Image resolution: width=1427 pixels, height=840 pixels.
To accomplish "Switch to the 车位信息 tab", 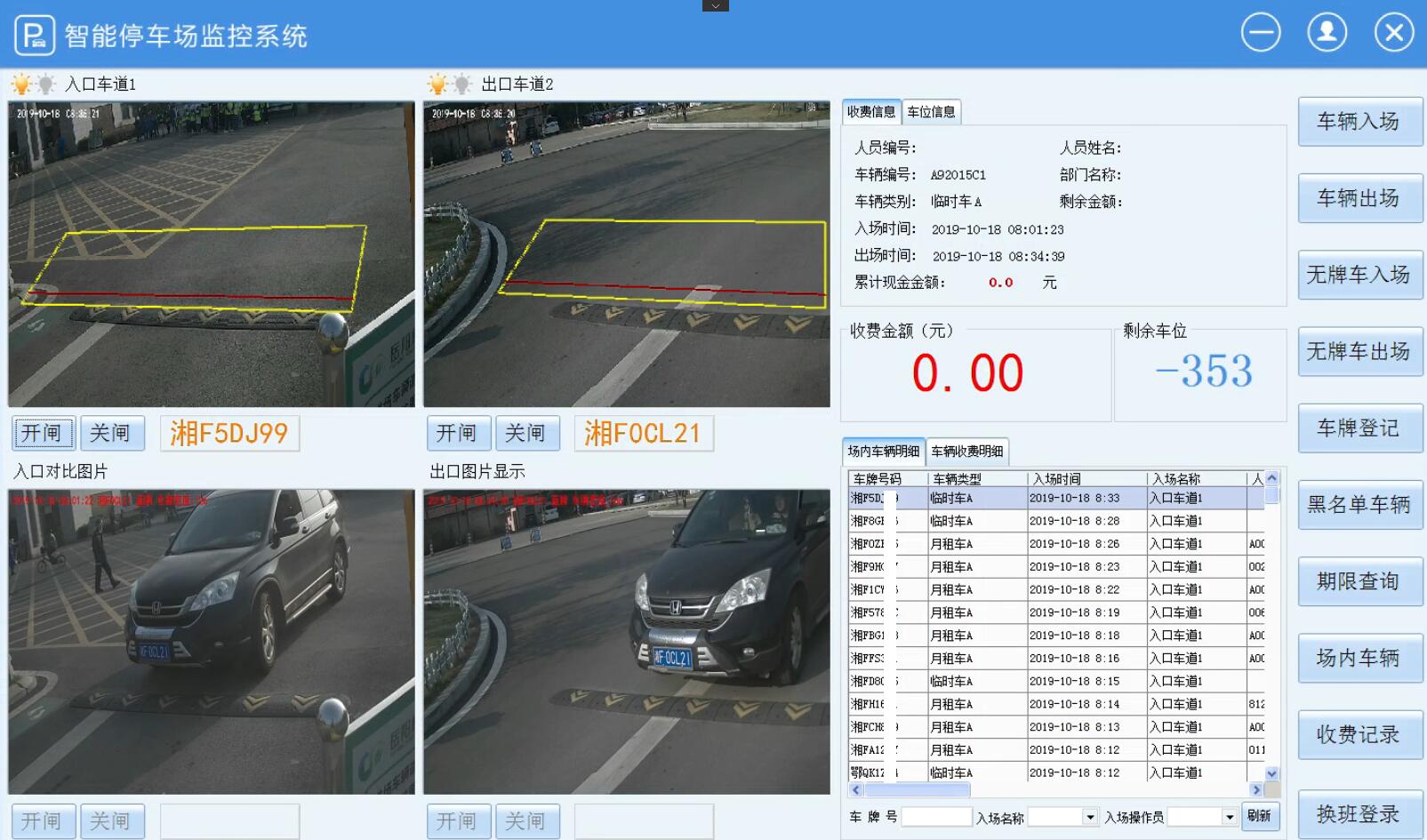I will point(931,112).
